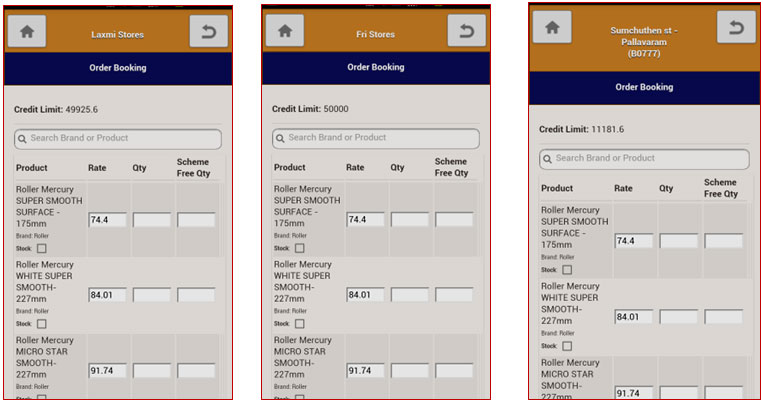The image size is (763, 403).
Task: Select the 91.74 rate field in Laxmi Stores
Action: coord(108,371)
